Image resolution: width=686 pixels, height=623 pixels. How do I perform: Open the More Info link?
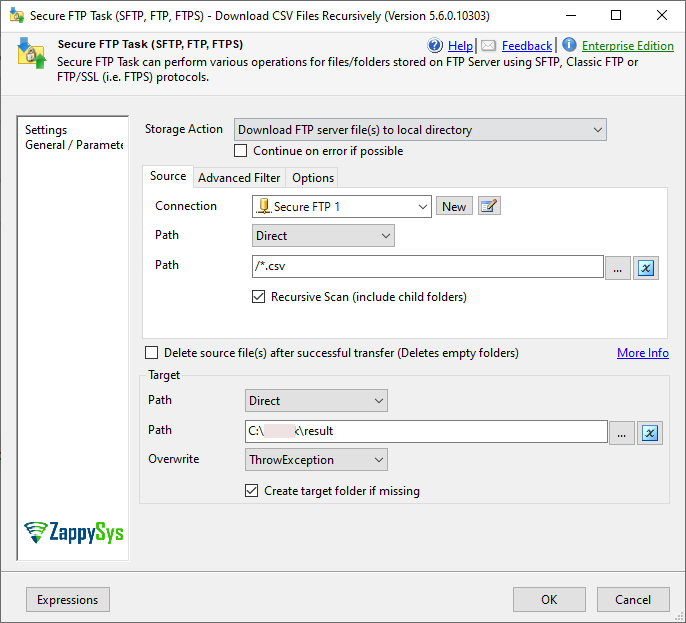click(x=642, y=353)
